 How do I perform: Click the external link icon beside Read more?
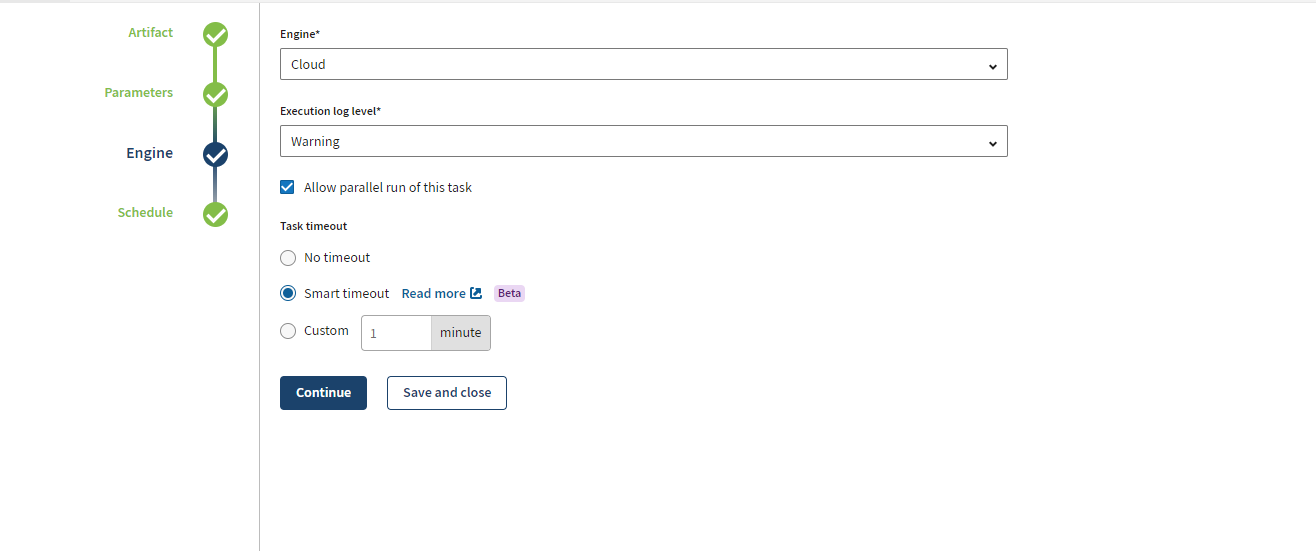(x=476, y=293)
